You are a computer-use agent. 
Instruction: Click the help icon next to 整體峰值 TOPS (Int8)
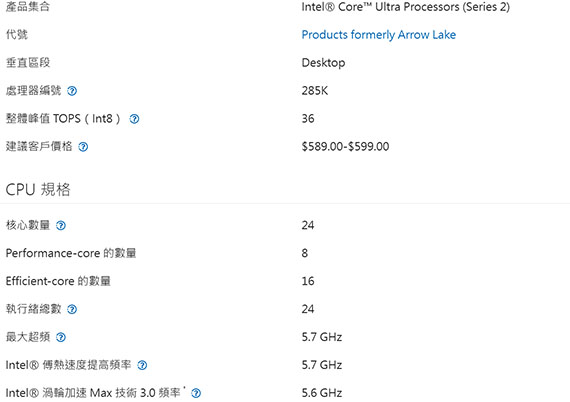[134, 119]
